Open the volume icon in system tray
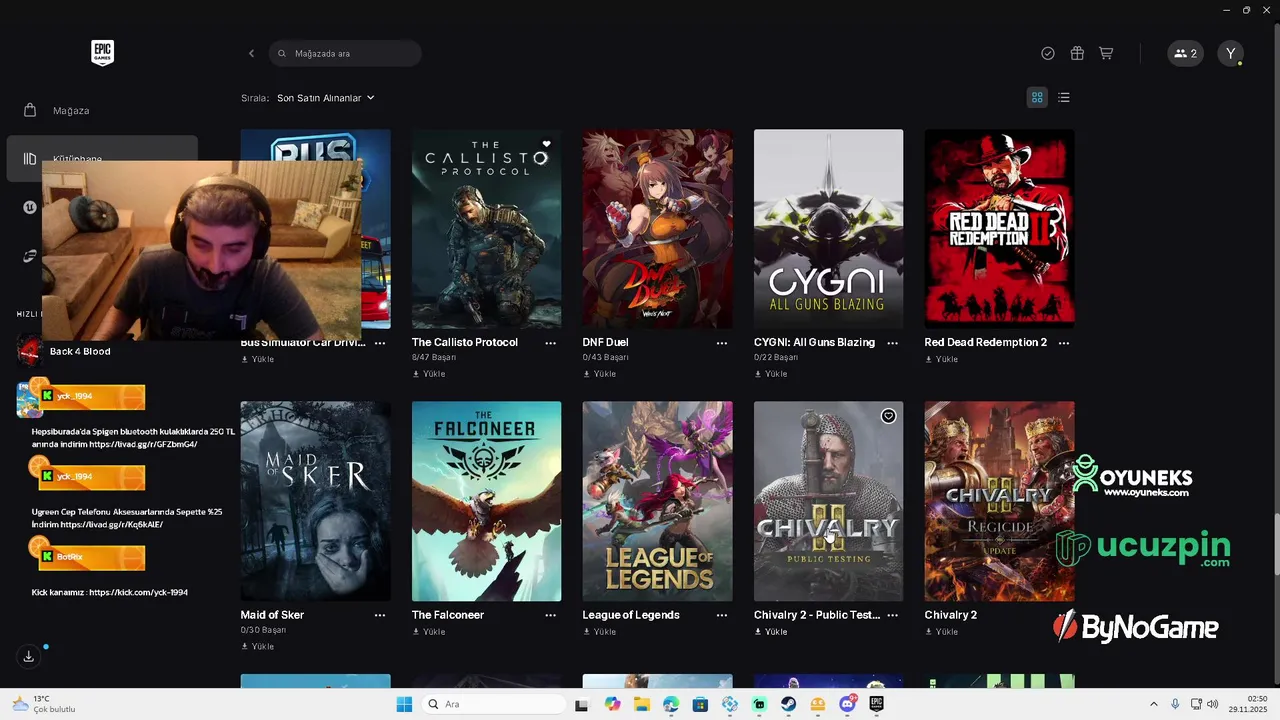This screenshot has width=1280, height=720. click(x=1213, y=704)
